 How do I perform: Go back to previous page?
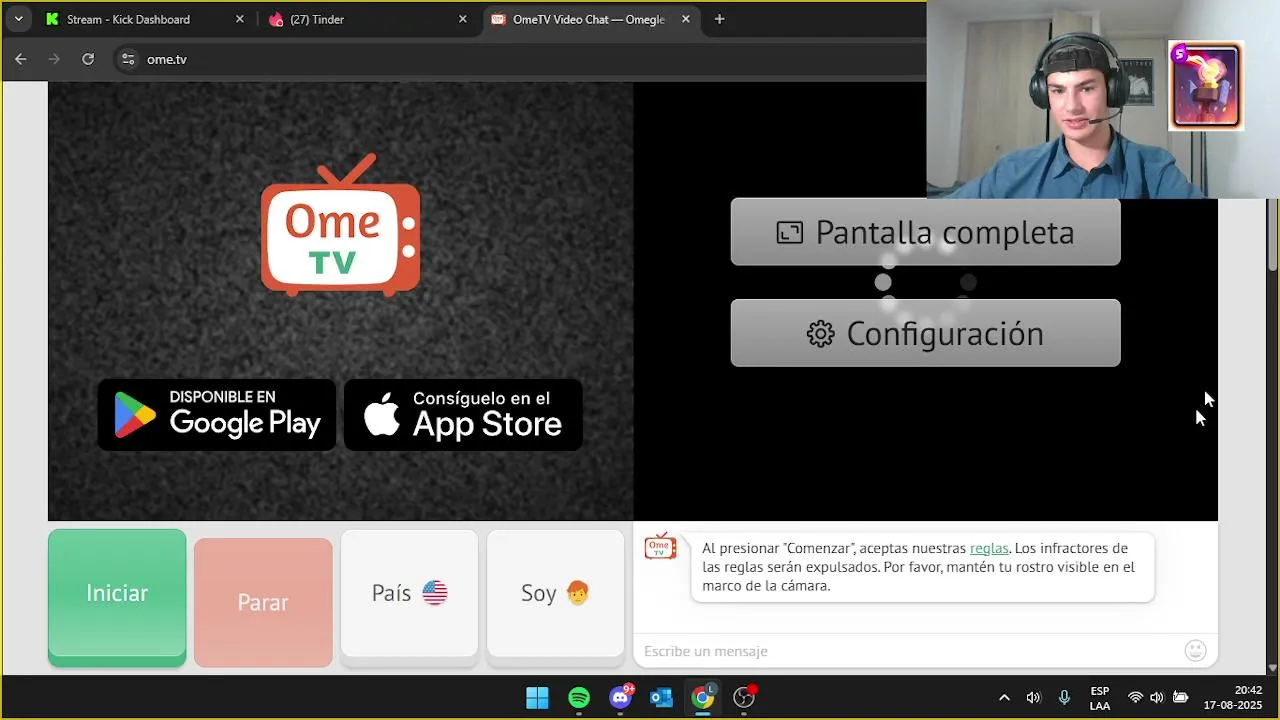tap(21, 59)
